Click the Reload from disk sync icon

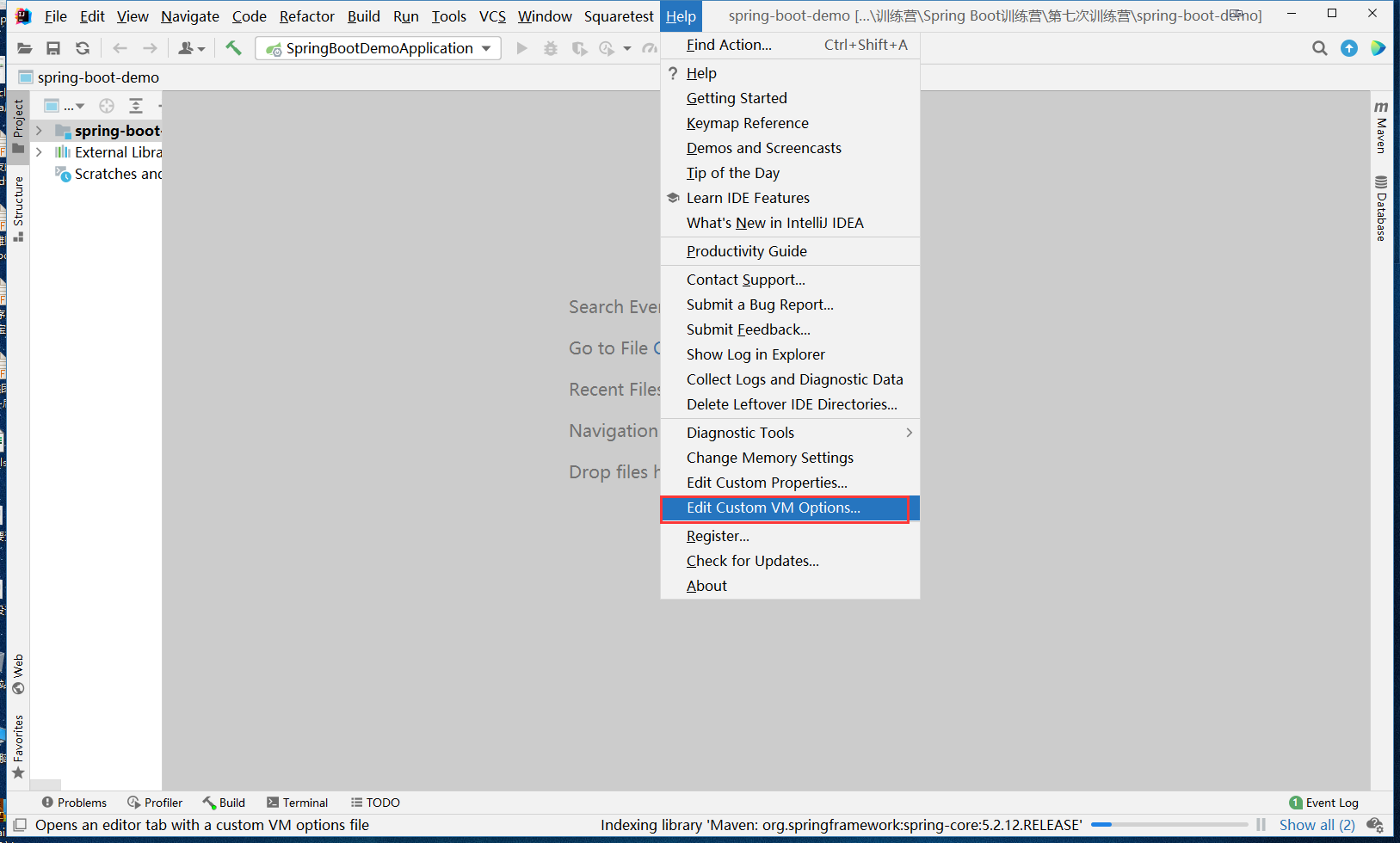click(83, 48)
